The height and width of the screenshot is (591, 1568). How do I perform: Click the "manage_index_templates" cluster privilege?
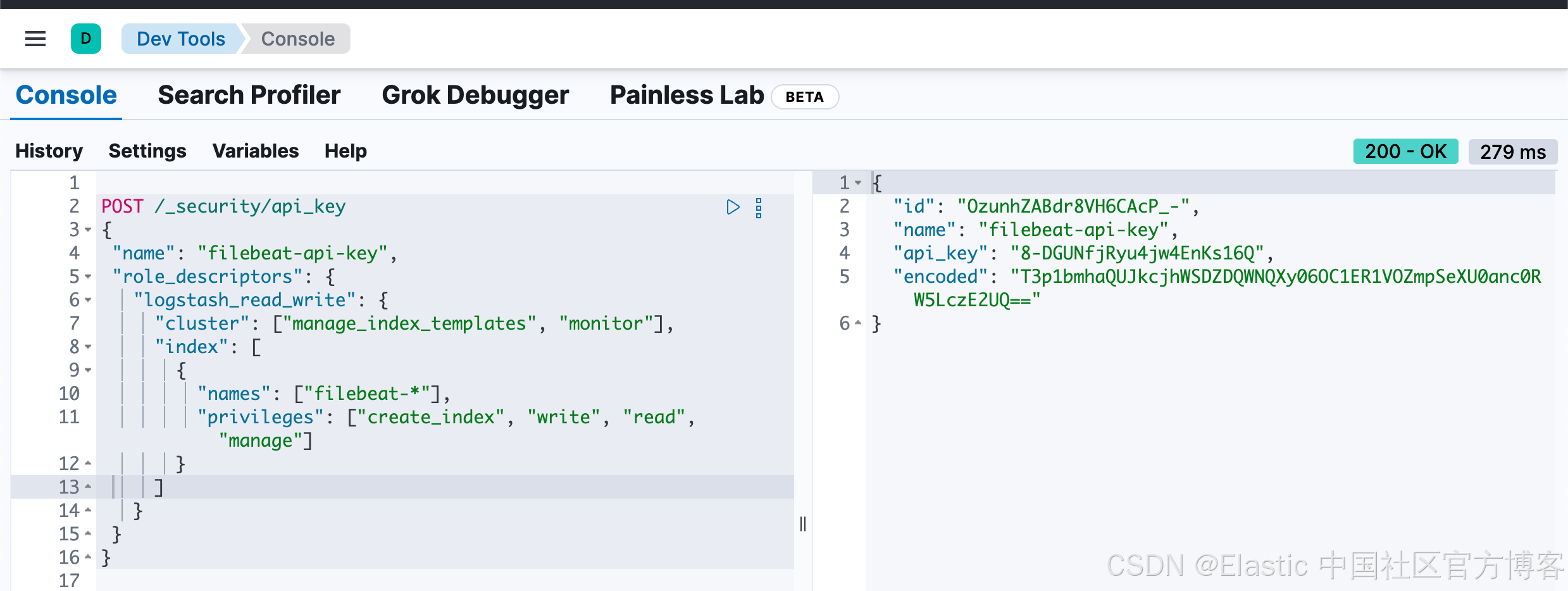coord(409,323)
